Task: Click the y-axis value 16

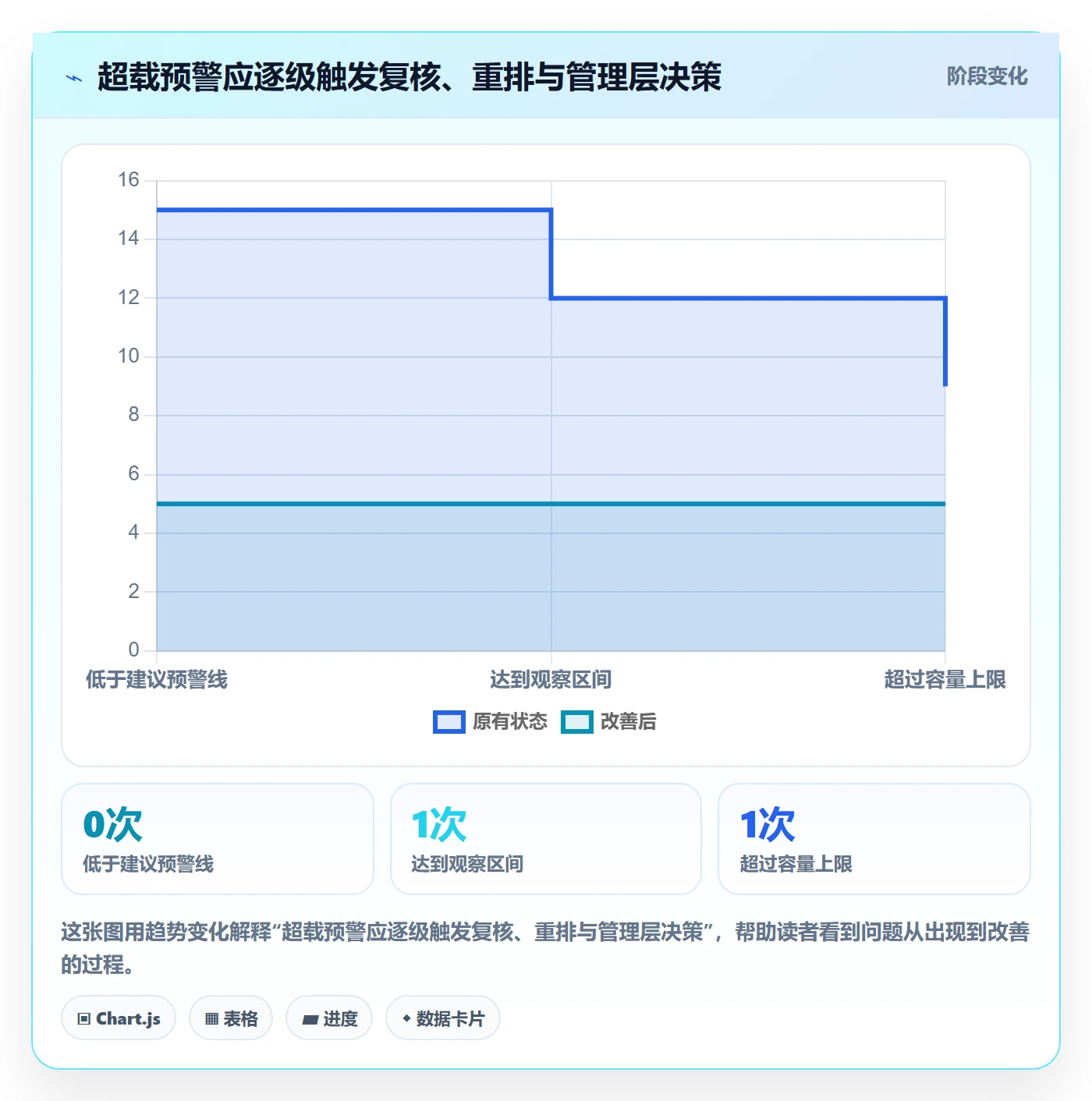Action: click(129, 180)
